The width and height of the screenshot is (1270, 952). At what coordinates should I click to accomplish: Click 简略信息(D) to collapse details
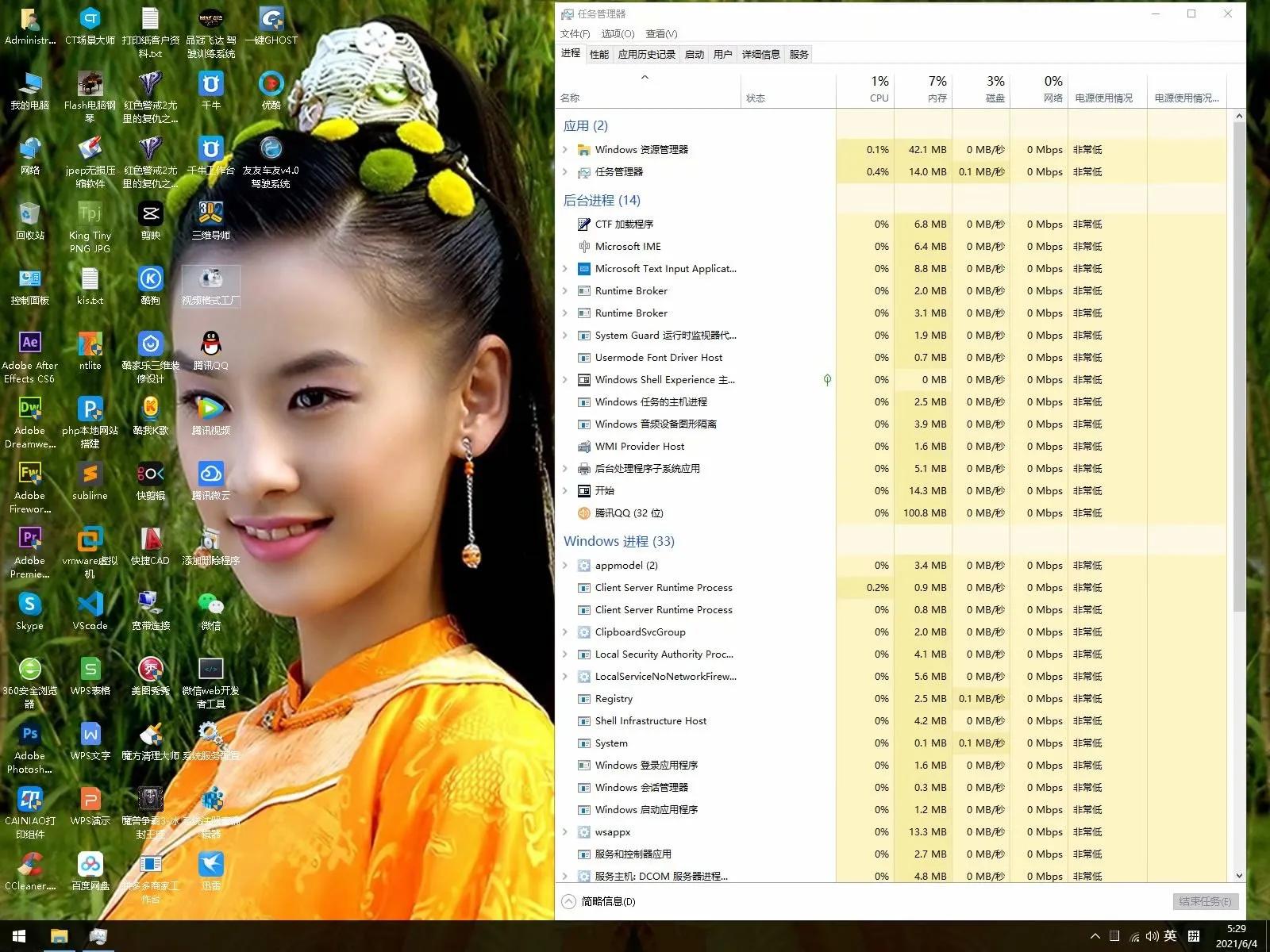click(598, 901)
